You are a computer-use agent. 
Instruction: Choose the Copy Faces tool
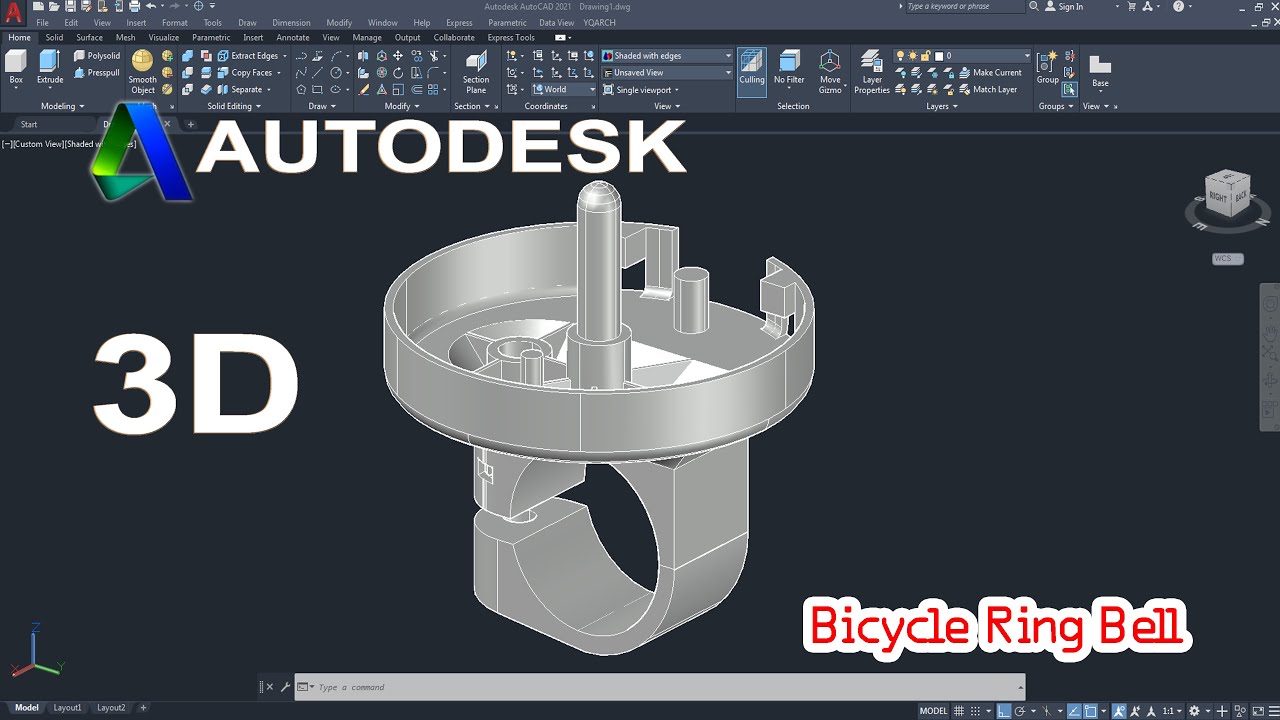[x=248, y=72]
